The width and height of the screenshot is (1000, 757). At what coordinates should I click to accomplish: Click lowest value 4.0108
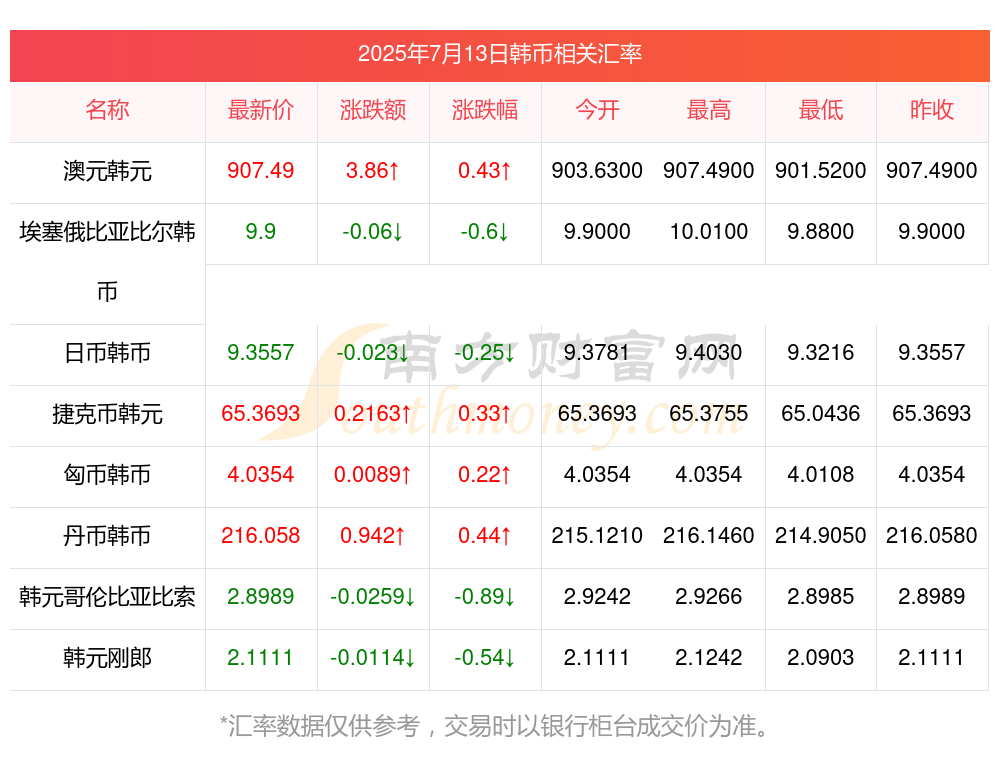(x=821, y=474)
